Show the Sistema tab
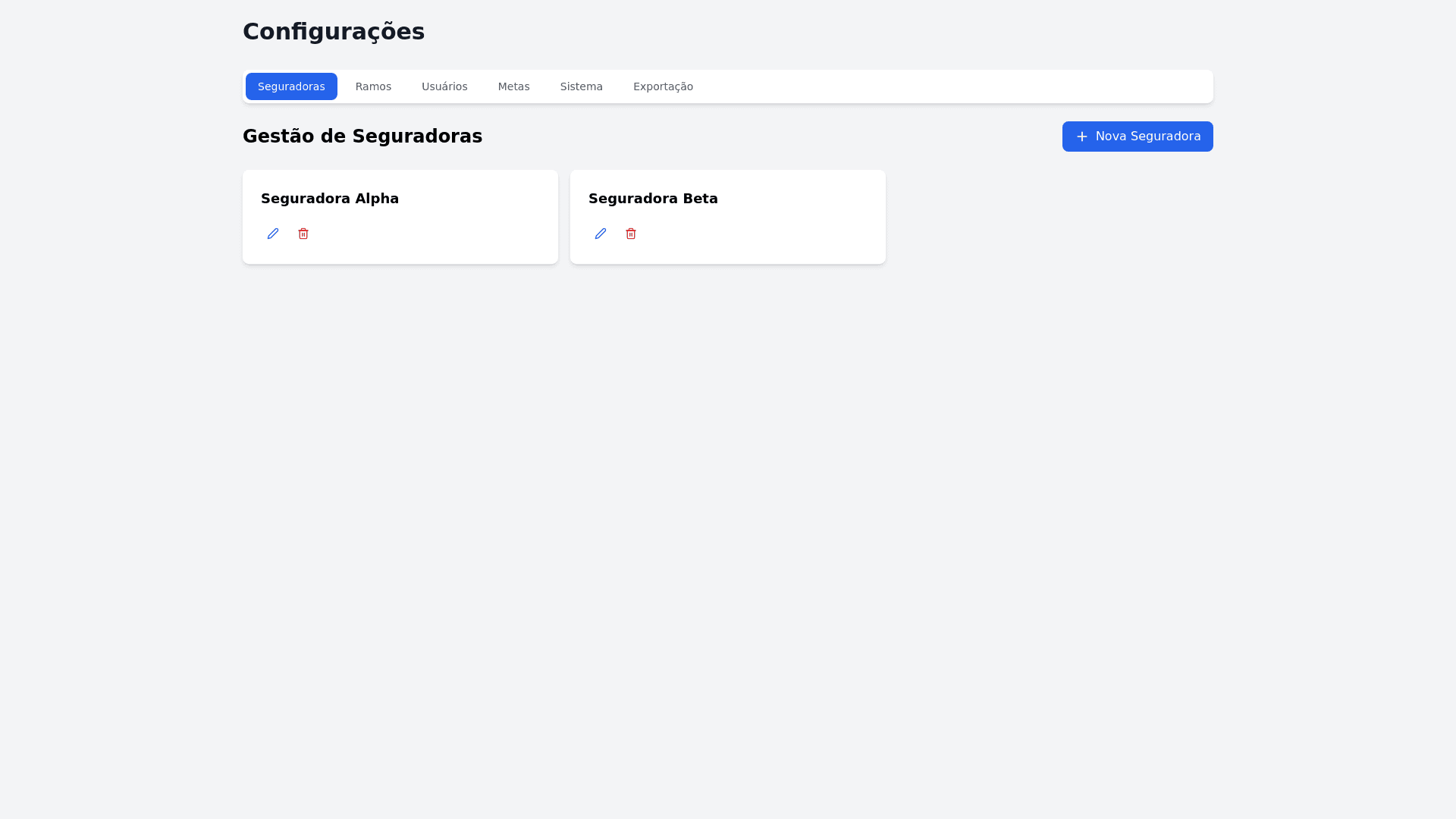 581,86
